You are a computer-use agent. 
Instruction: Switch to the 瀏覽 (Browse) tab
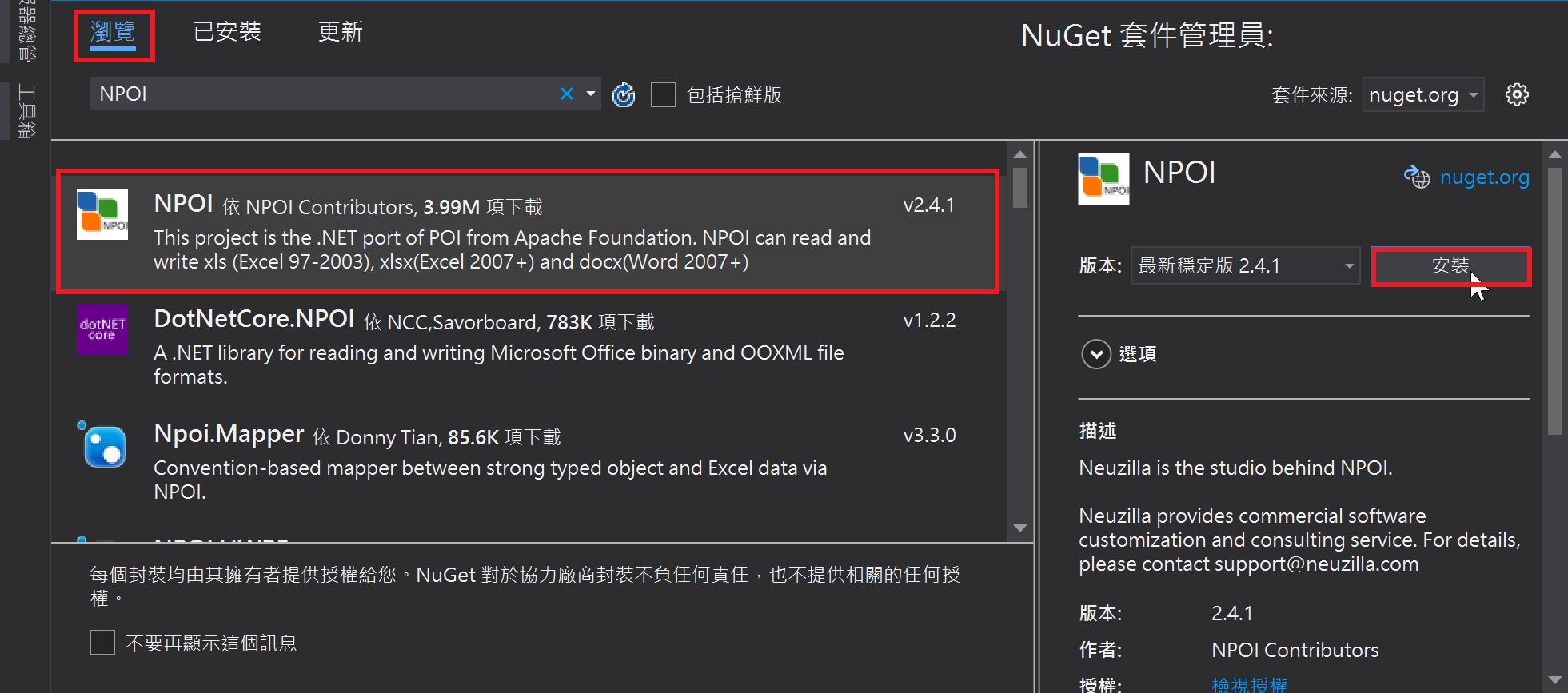point(113,33)
